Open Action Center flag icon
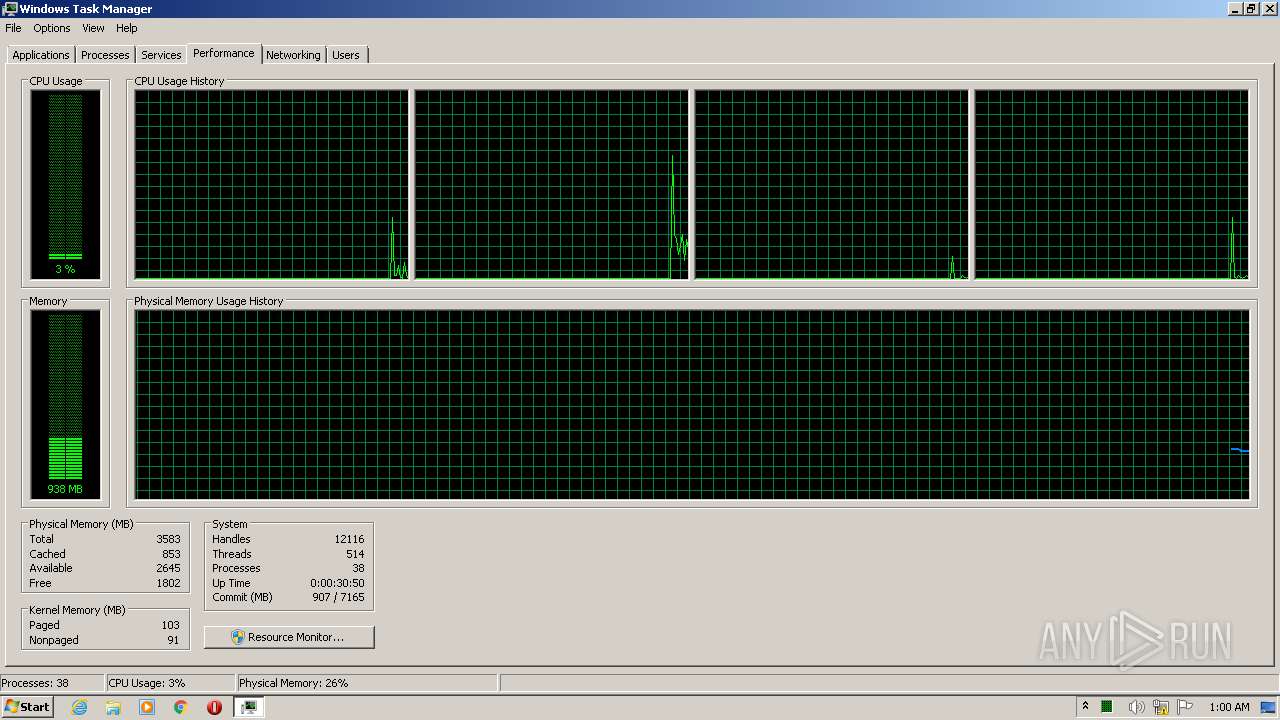Viewport: 1280px width, 720px height. coord(1186,707)
